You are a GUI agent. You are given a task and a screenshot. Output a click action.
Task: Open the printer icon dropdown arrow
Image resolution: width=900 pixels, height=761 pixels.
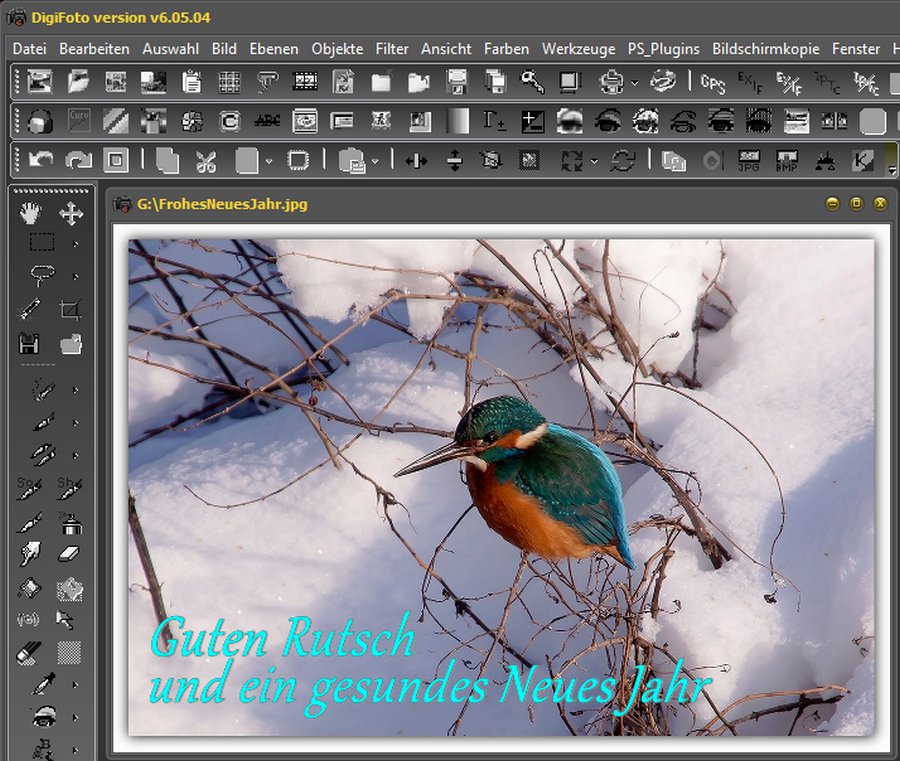click(x=634, y=83)
